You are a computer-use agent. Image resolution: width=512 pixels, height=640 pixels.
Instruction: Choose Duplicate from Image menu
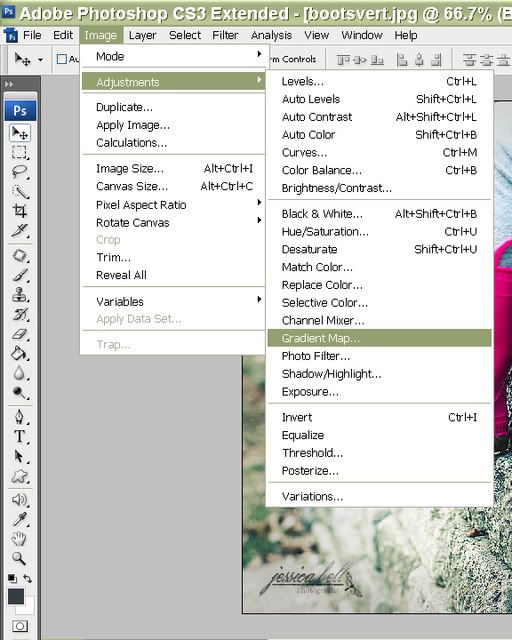click(x=174, y=107)
